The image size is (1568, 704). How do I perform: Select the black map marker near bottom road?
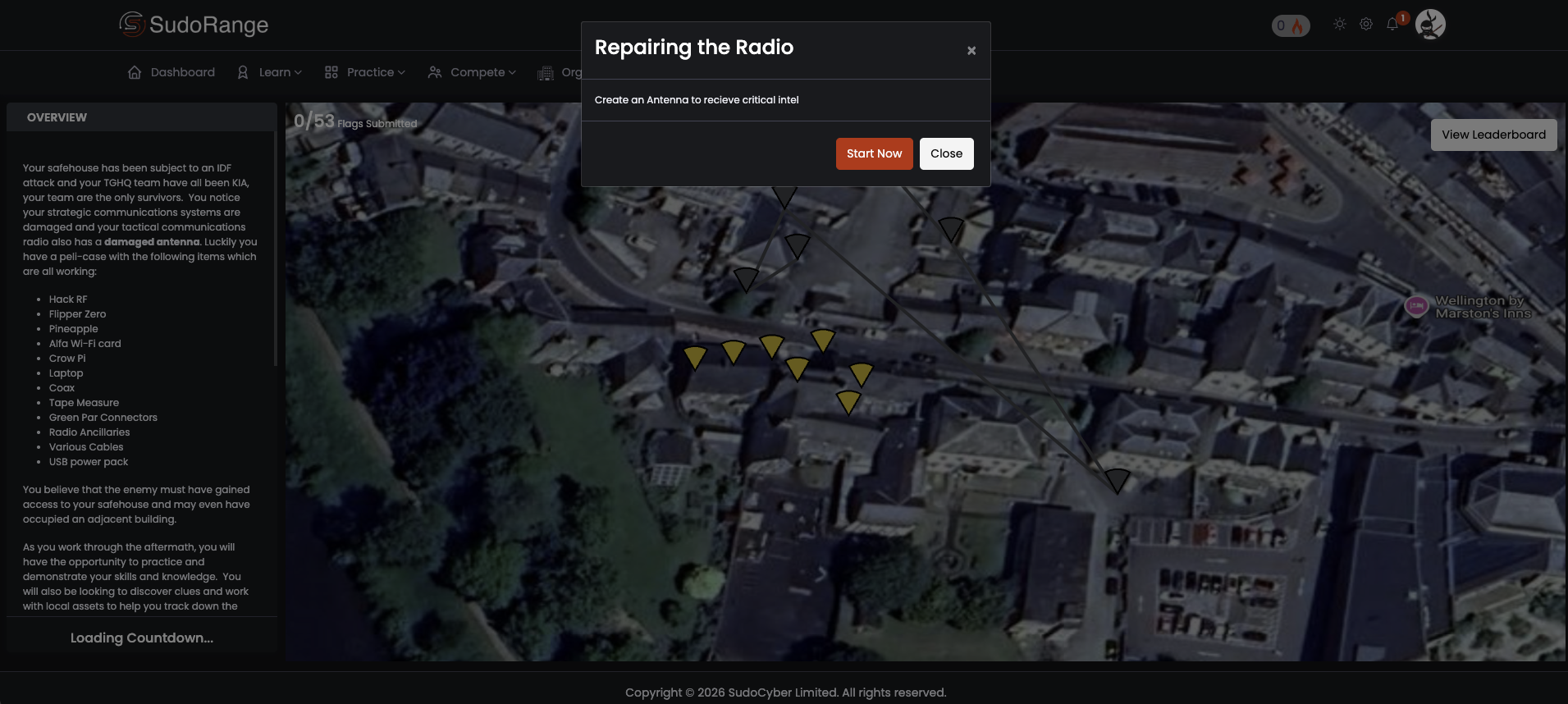pyautogui.click(x=1117, y=480)
